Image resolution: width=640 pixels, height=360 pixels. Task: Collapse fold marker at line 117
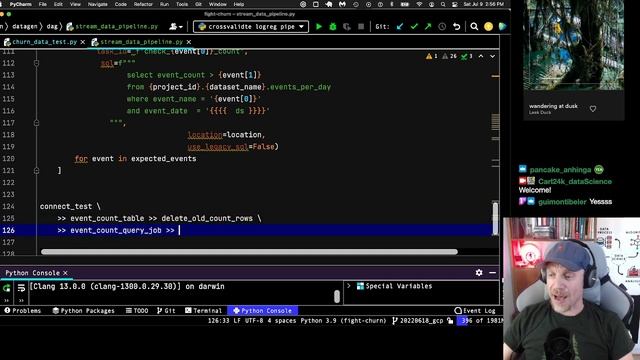pos(36,123)
